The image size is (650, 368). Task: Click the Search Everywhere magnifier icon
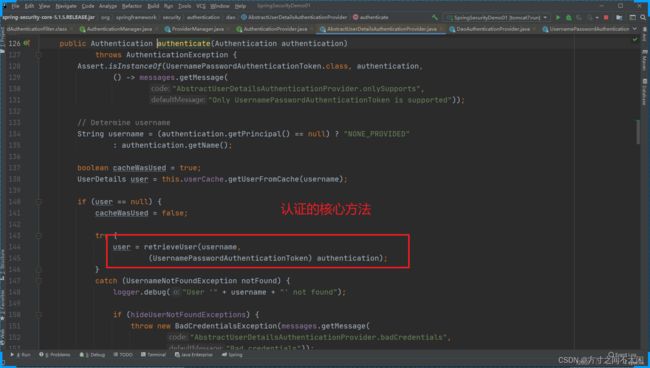pyautogui.click(x=643, y=17)
